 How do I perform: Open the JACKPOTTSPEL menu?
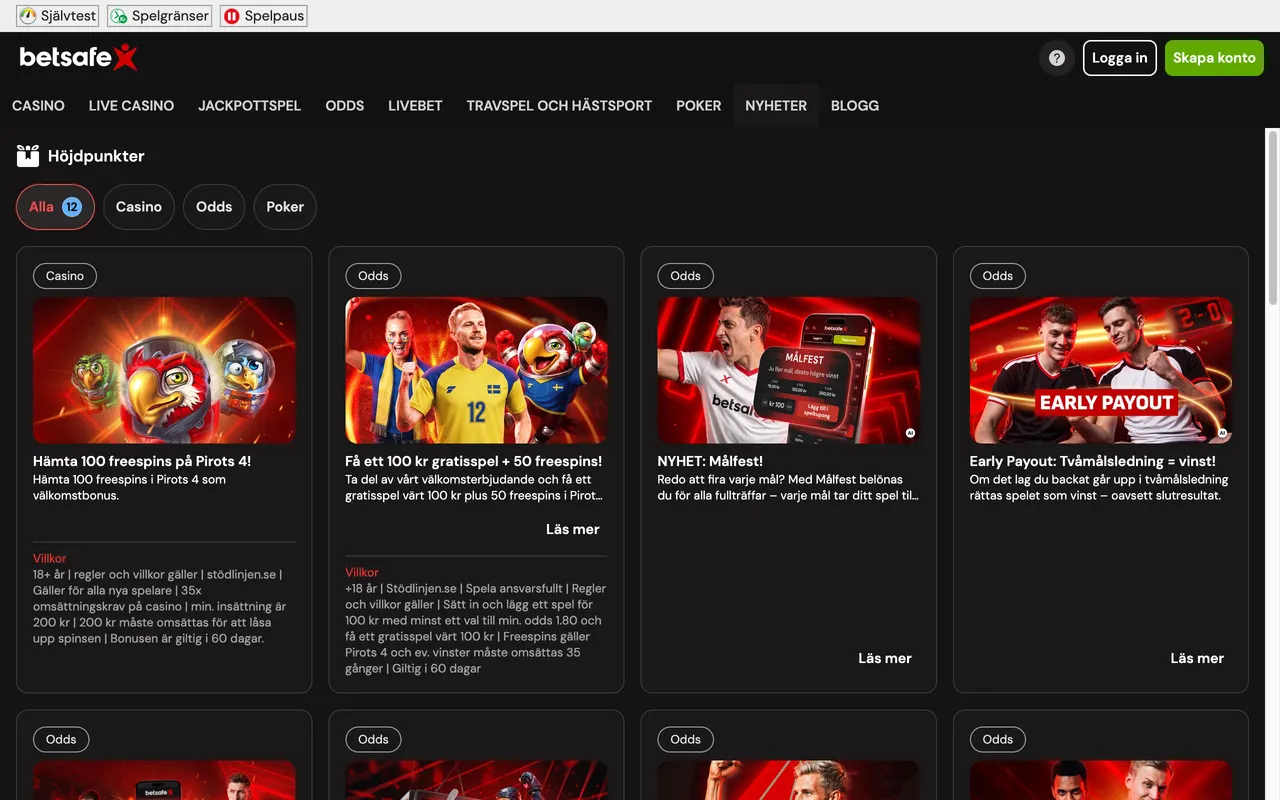250,106
